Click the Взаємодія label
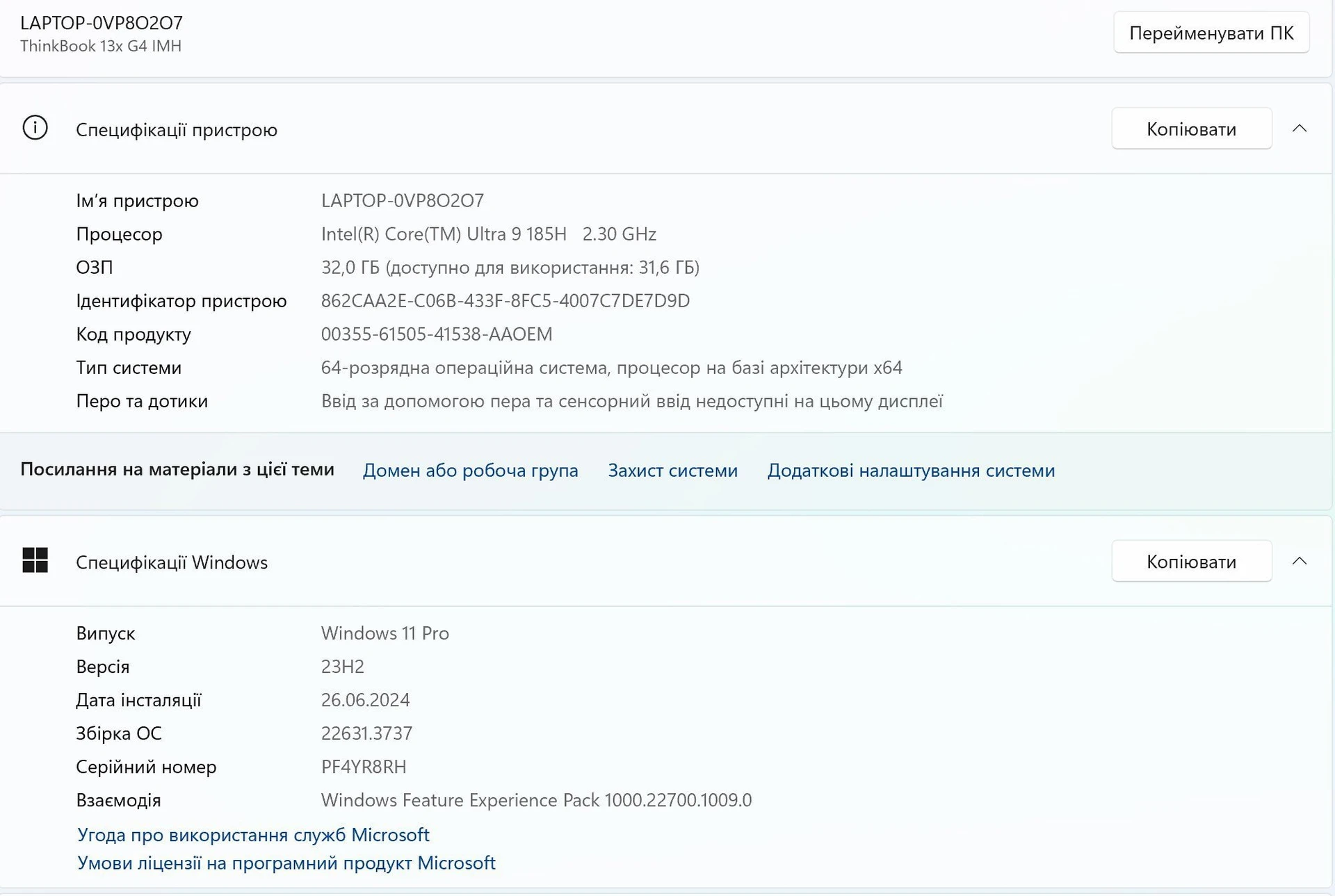 tap(118, 800)
